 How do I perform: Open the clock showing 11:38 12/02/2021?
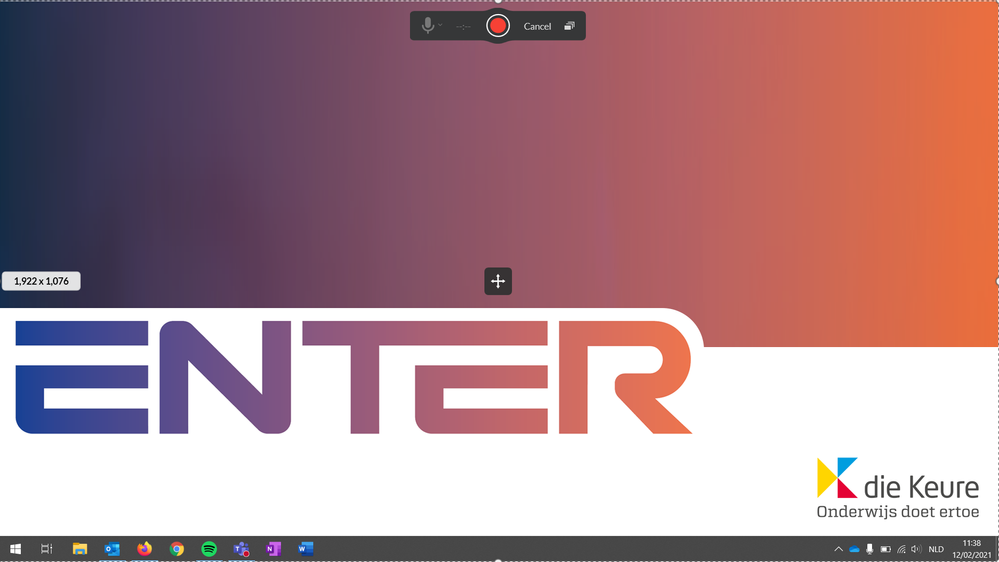point(972,549)
